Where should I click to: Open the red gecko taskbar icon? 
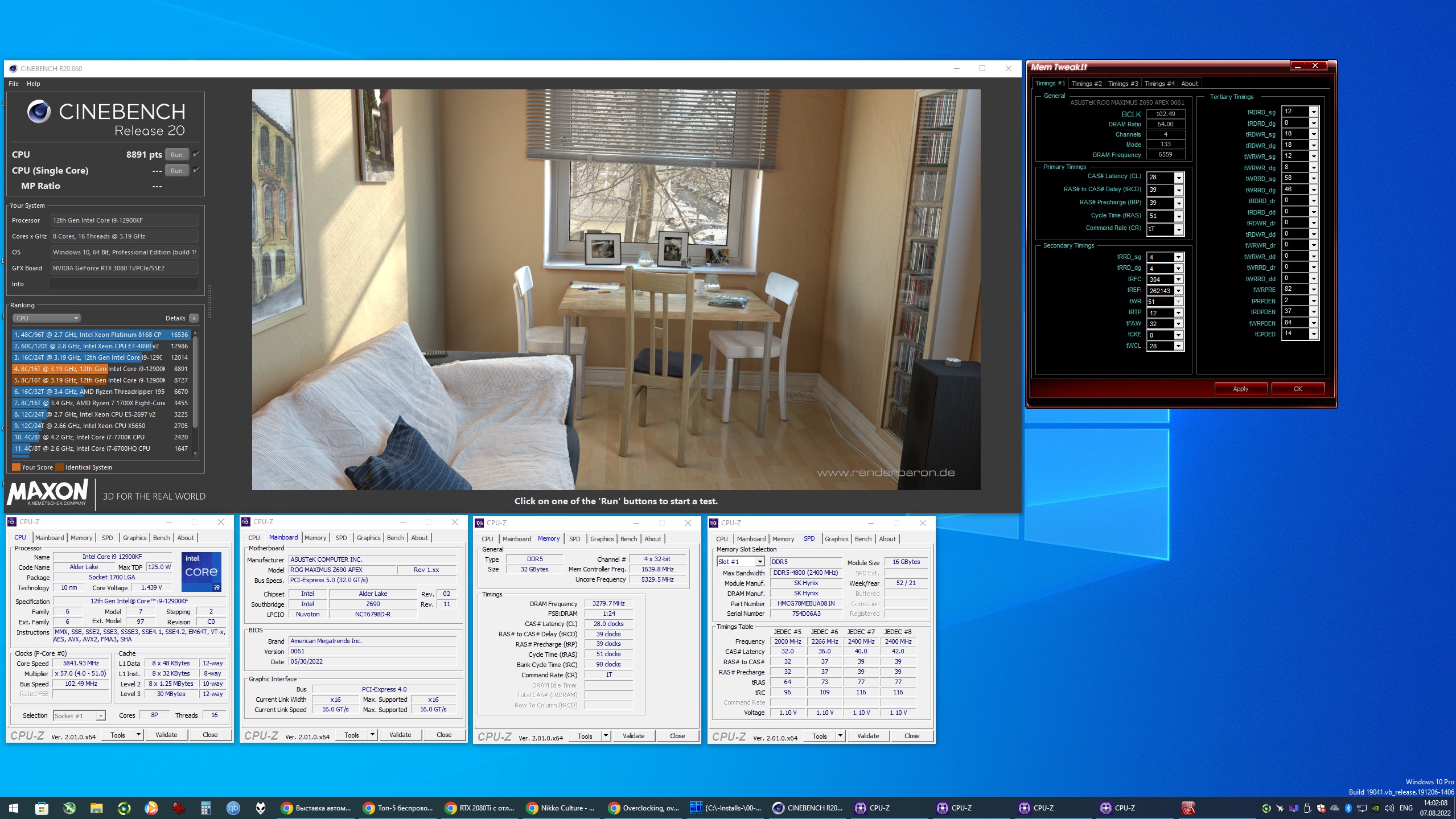pos(178,808)
